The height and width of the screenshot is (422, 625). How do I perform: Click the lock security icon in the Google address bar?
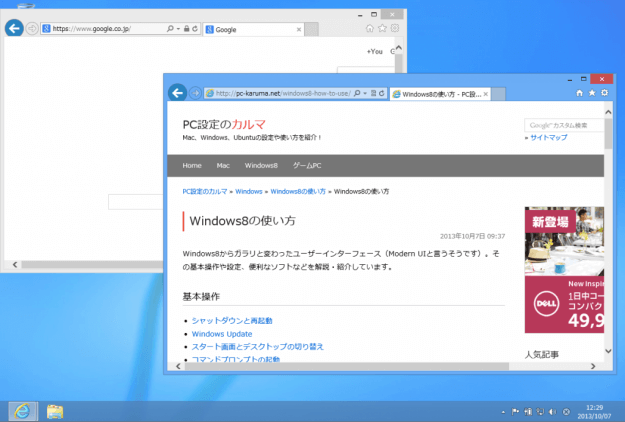pyautogui.click(x=186, y=29)
